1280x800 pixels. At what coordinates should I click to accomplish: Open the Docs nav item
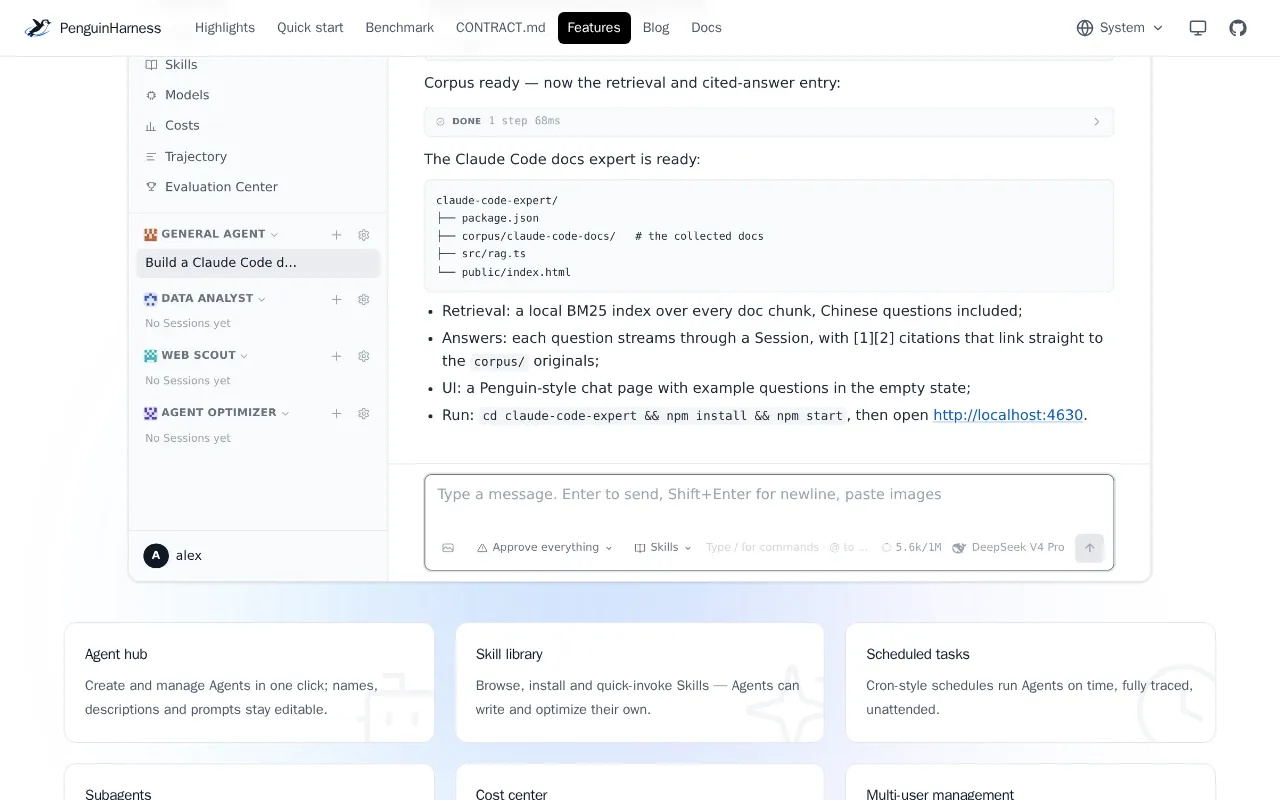tap(706, 28)
